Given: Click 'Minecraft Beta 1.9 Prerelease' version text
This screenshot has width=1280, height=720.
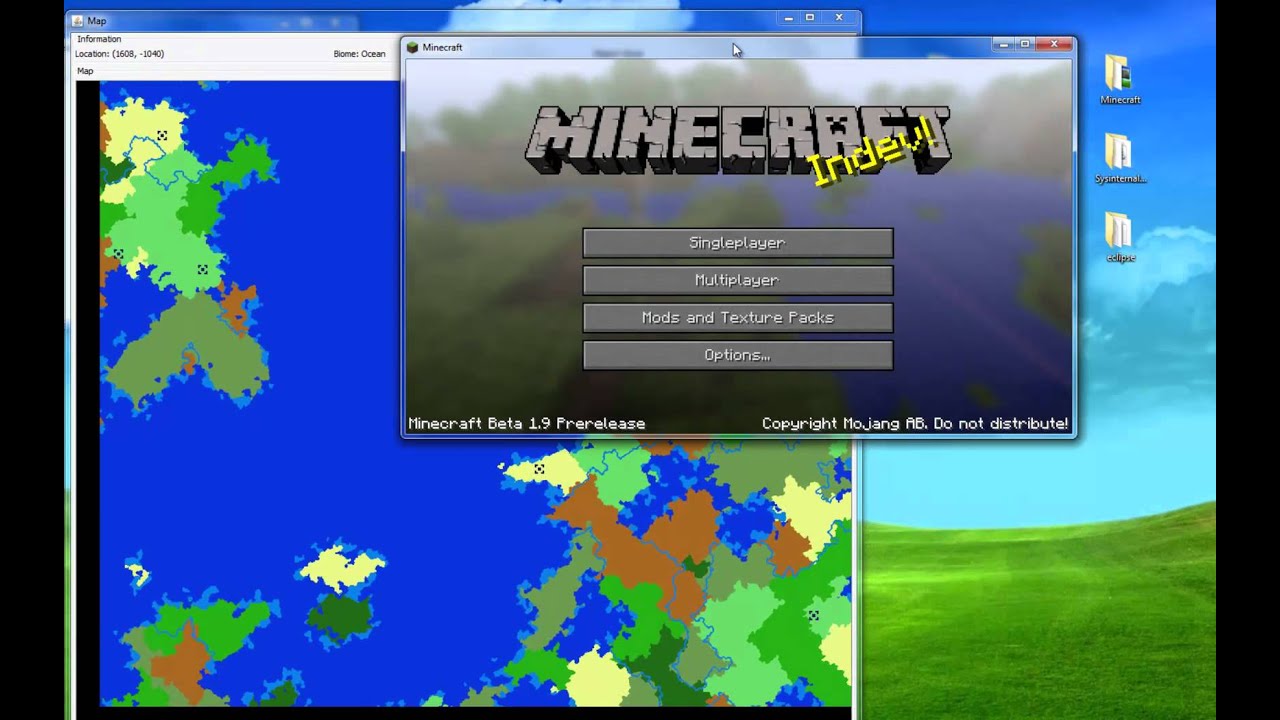Looking at the screenshot, I should tap(527, 424).
